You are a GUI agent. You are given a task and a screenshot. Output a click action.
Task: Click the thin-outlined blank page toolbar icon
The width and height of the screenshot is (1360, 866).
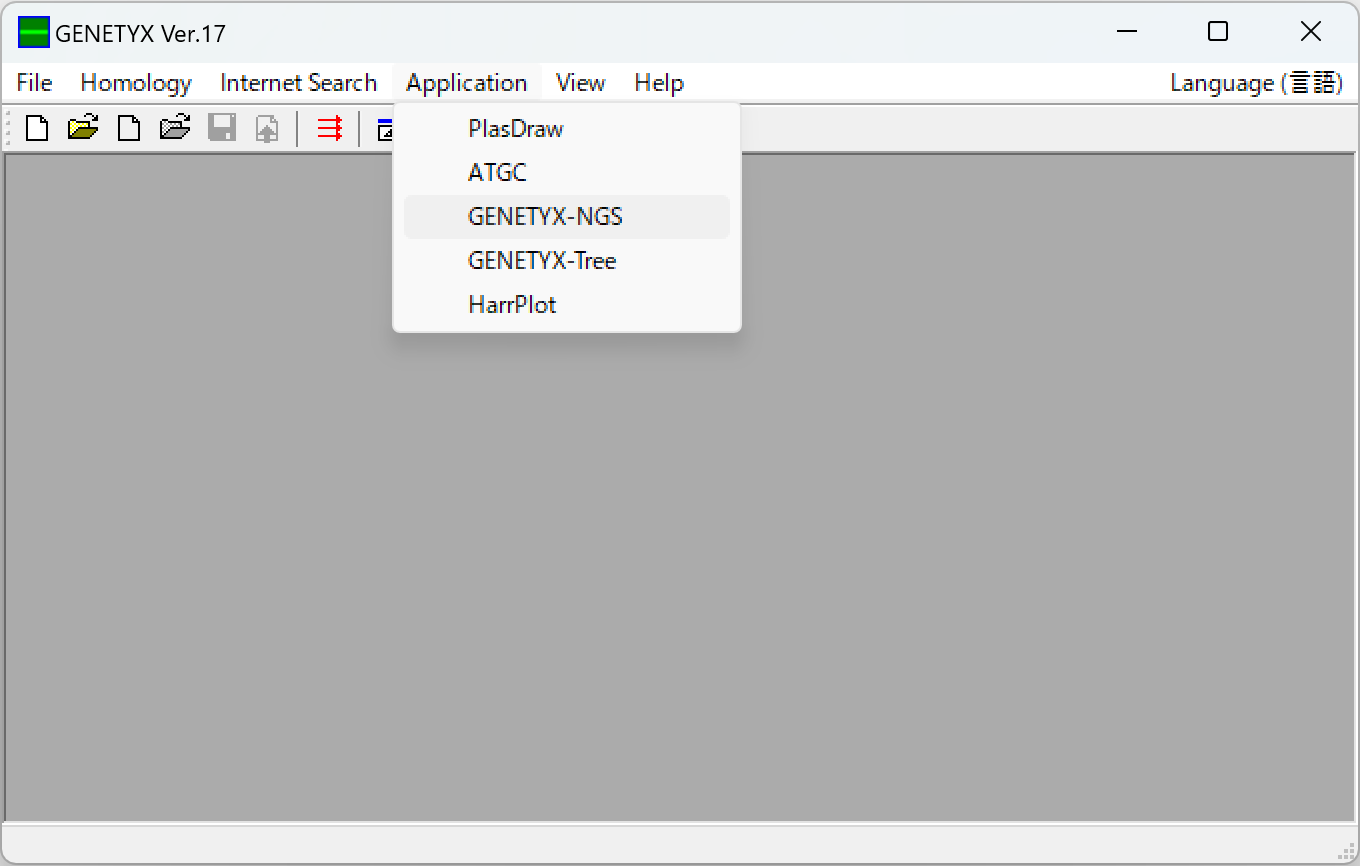click(x=129, y=128)
